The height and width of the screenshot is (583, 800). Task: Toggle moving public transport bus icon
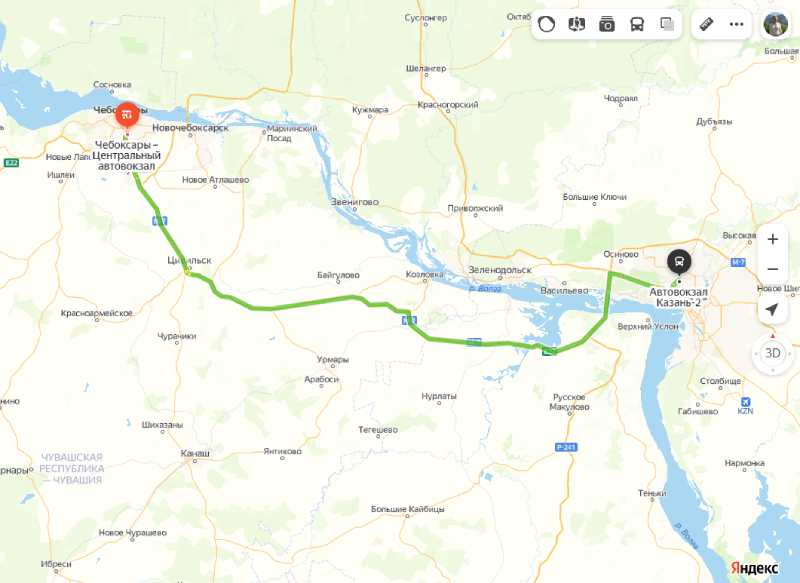637,24
